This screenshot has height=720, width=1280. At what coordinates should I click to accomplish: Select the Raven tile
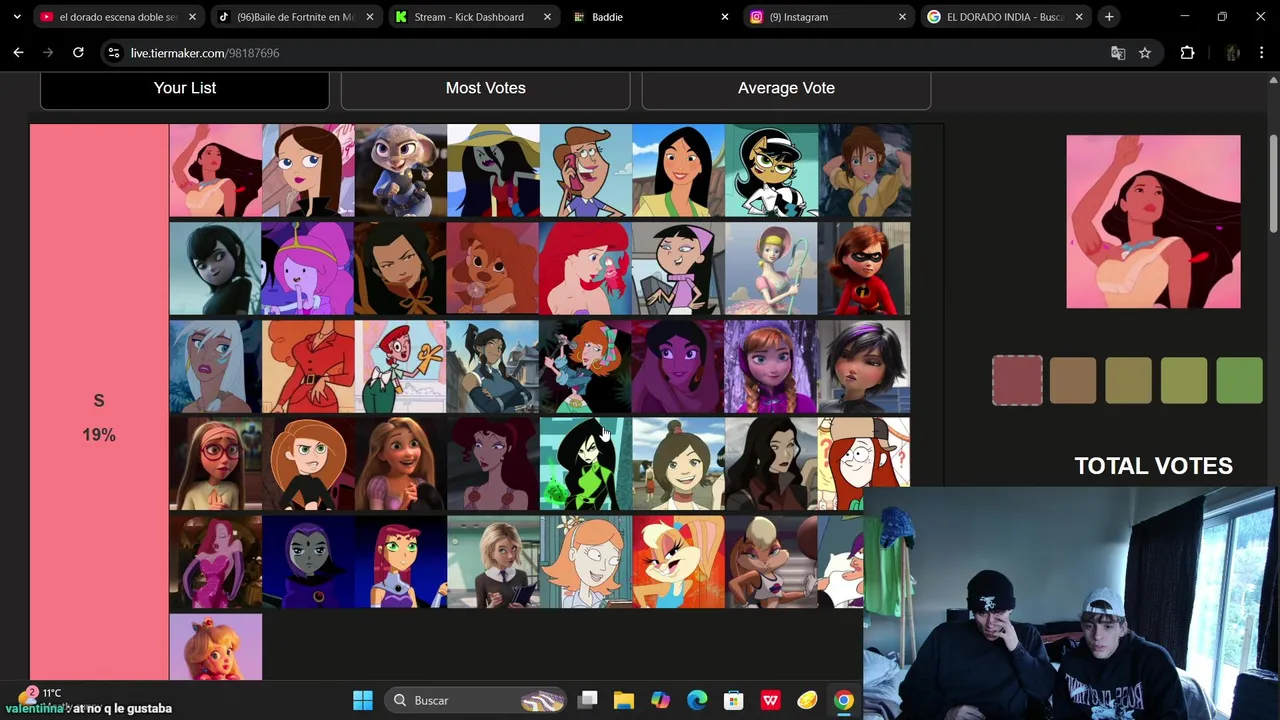coord(308,562)
